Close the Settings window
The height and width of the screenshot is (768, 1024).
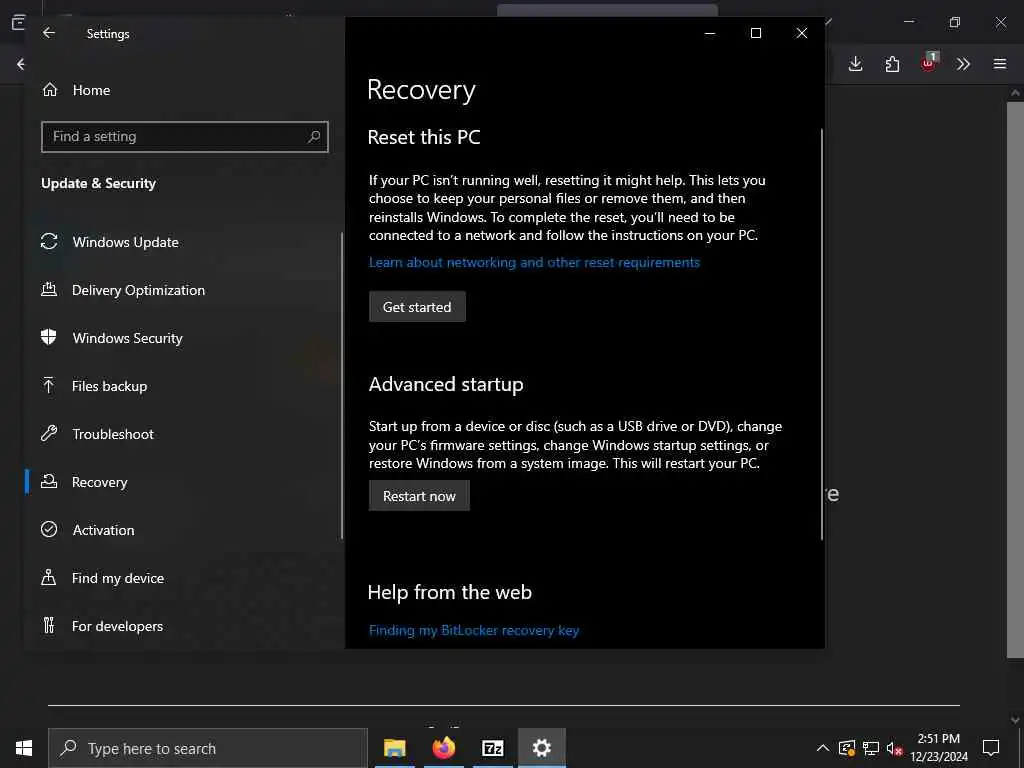click(802, 33)
